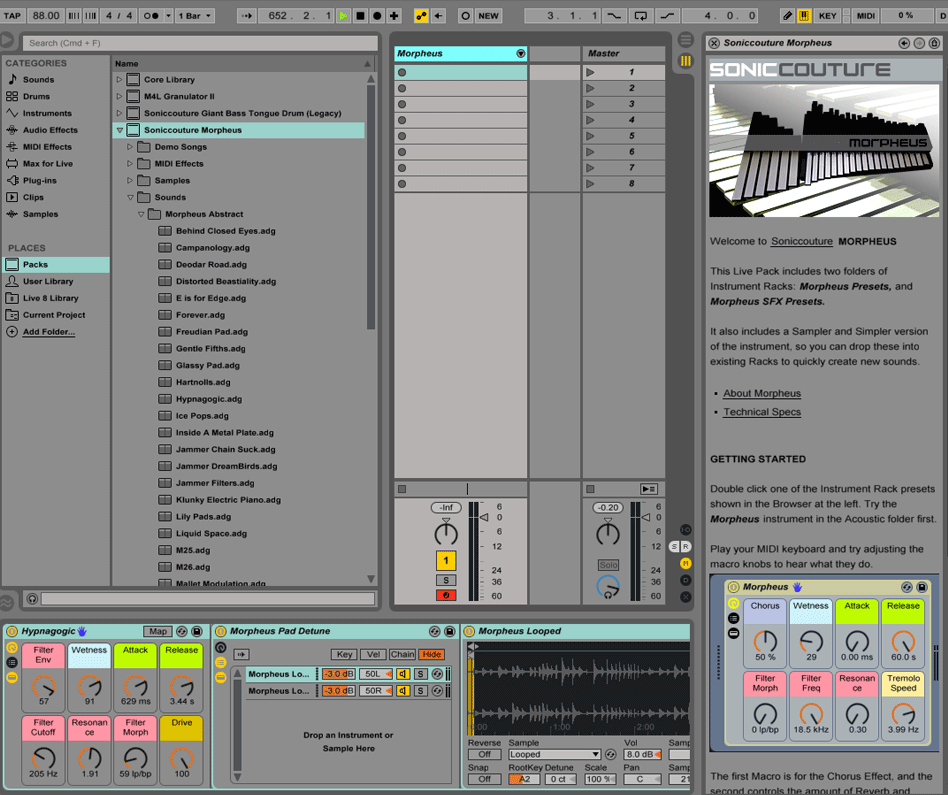Image resolution: width=948 pixels, height=795 pixels.
Task: Open the Looped sample mode dropdown
Action: (554, 754)
